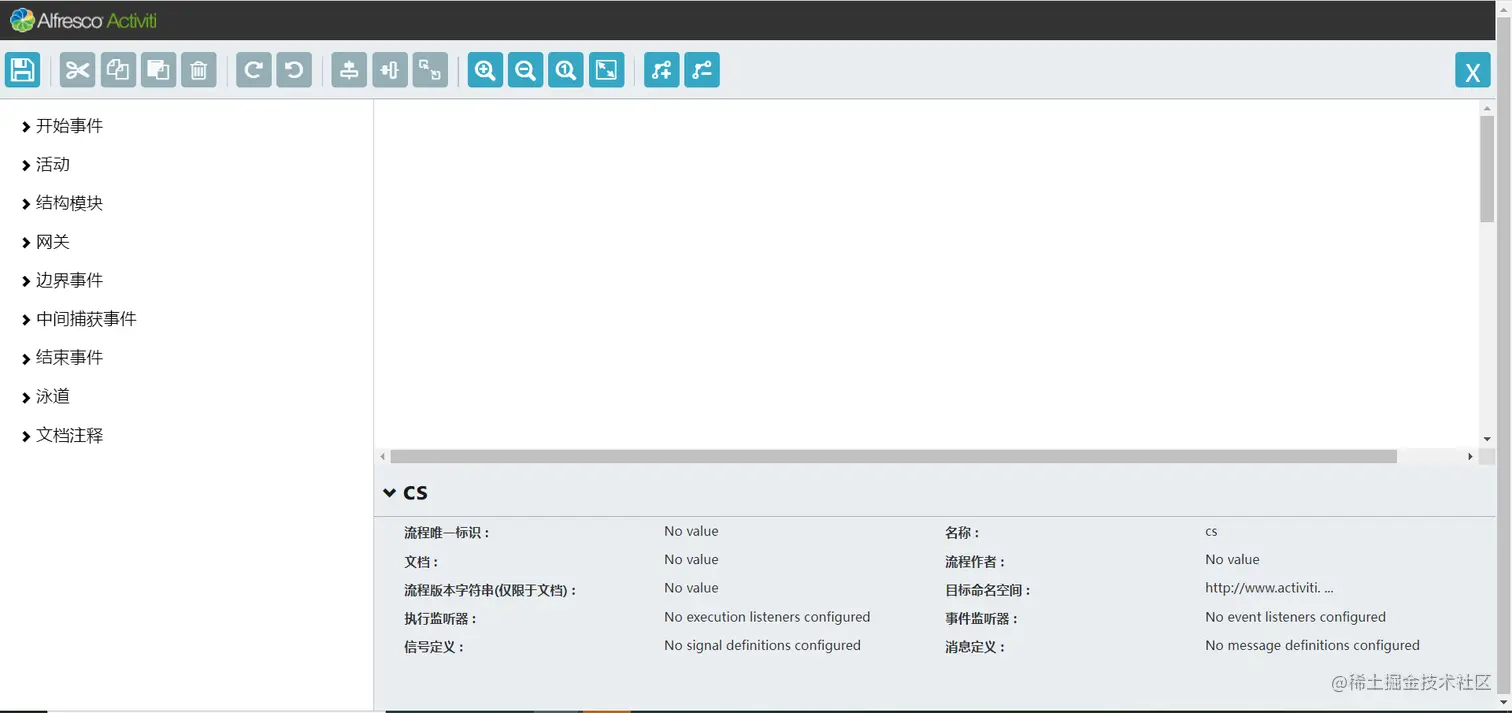The width and height of the screenshot is (1512, 713).
Task: Add a bendpoint to a sequence flow
Action: tap(661, 70)
